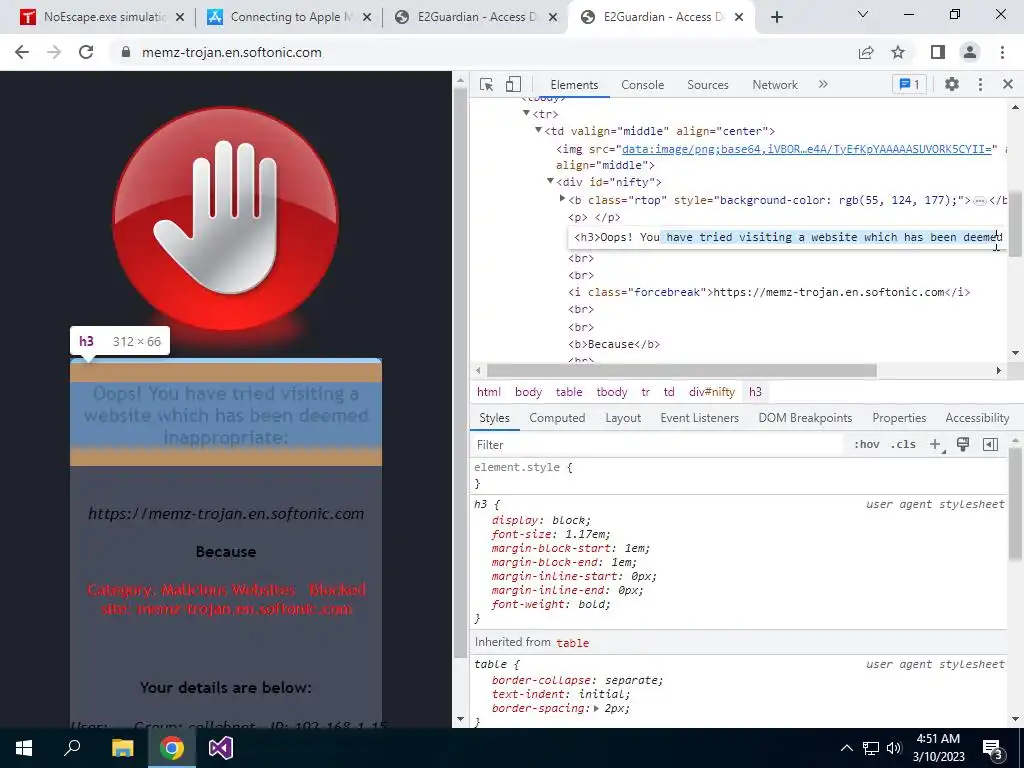
Task: Collapse the div id nifty node
Action: tap(551, 182)
